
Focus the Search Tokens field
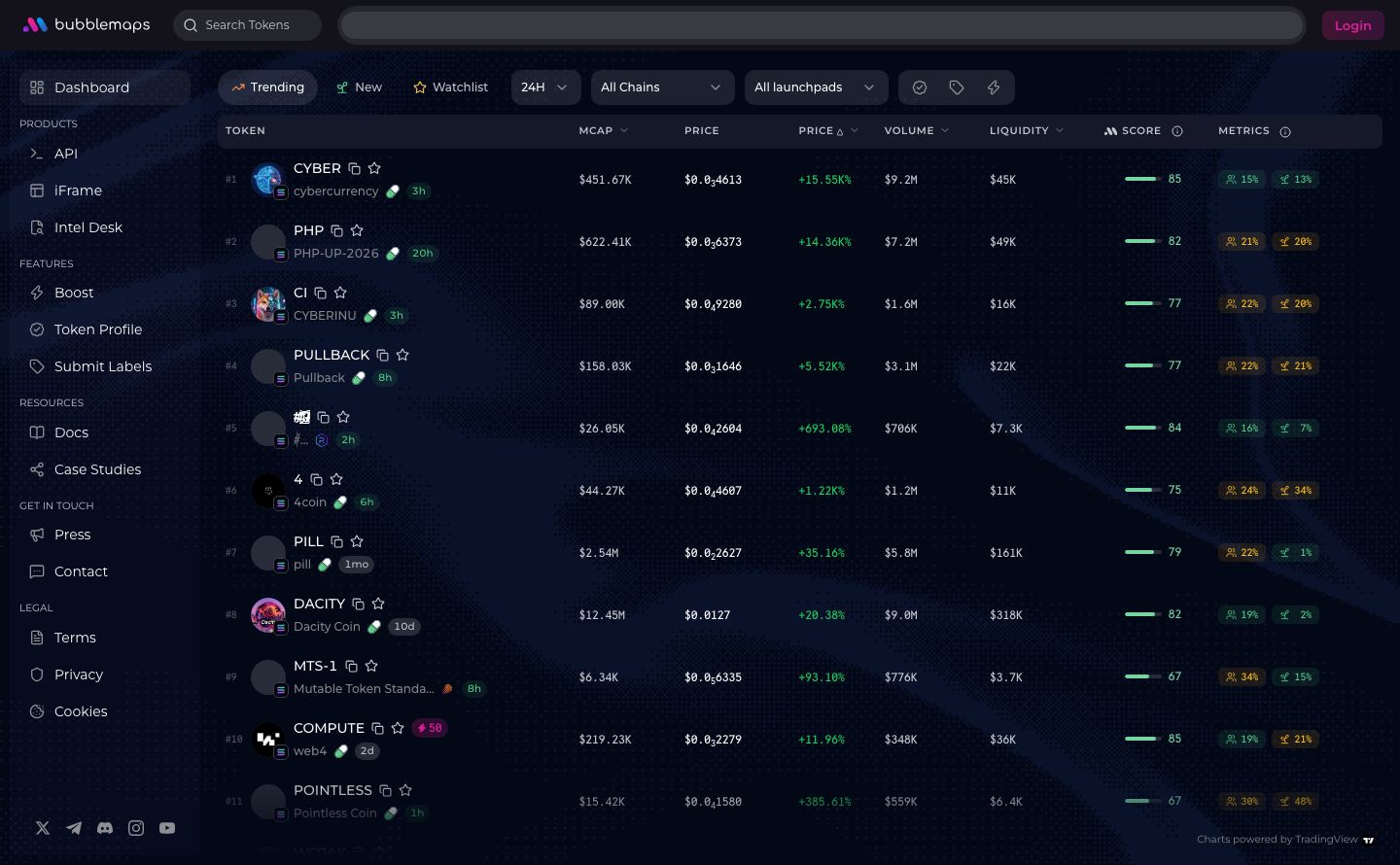[247, 25]
